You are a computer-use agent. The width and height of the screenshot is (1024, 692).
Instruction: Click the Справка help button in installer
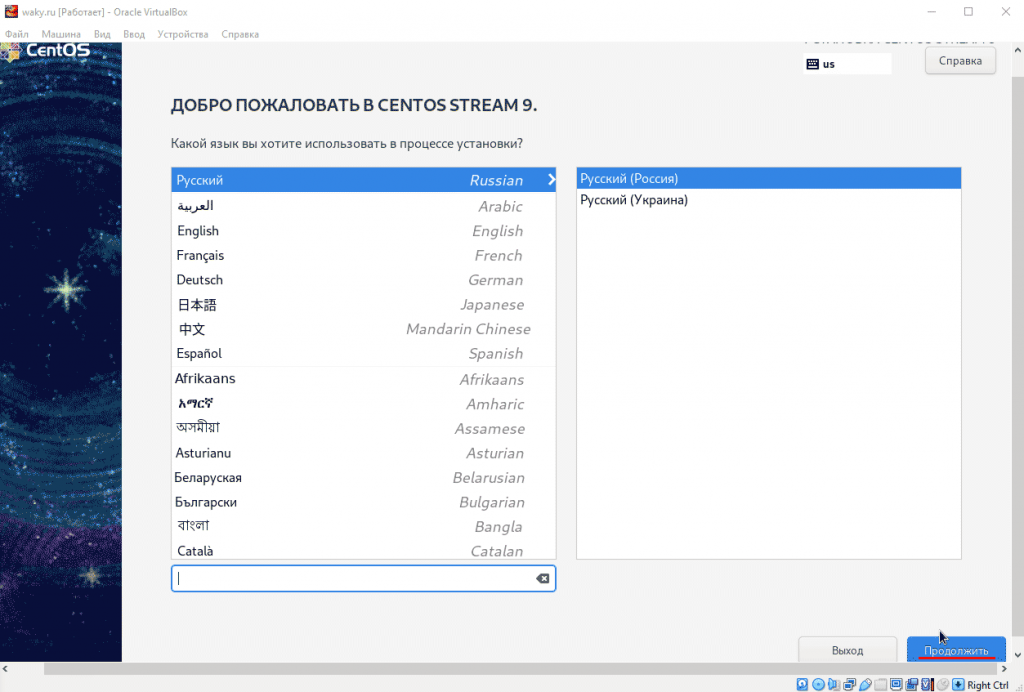(x=960, y=61)
